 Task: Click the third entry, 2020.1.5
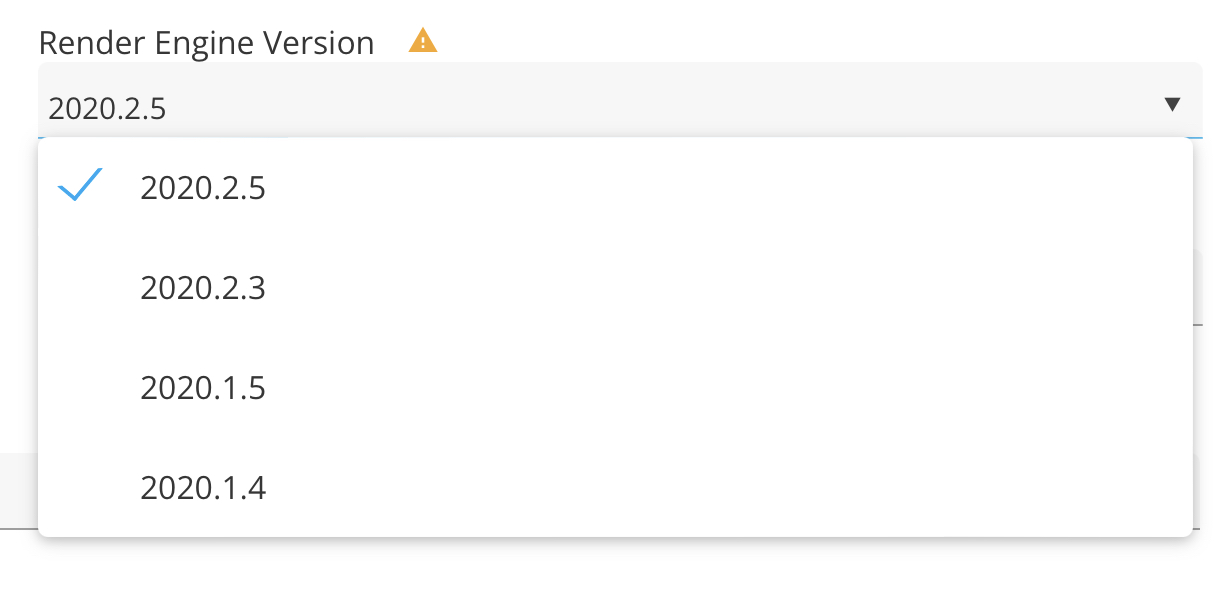[203, 388]
